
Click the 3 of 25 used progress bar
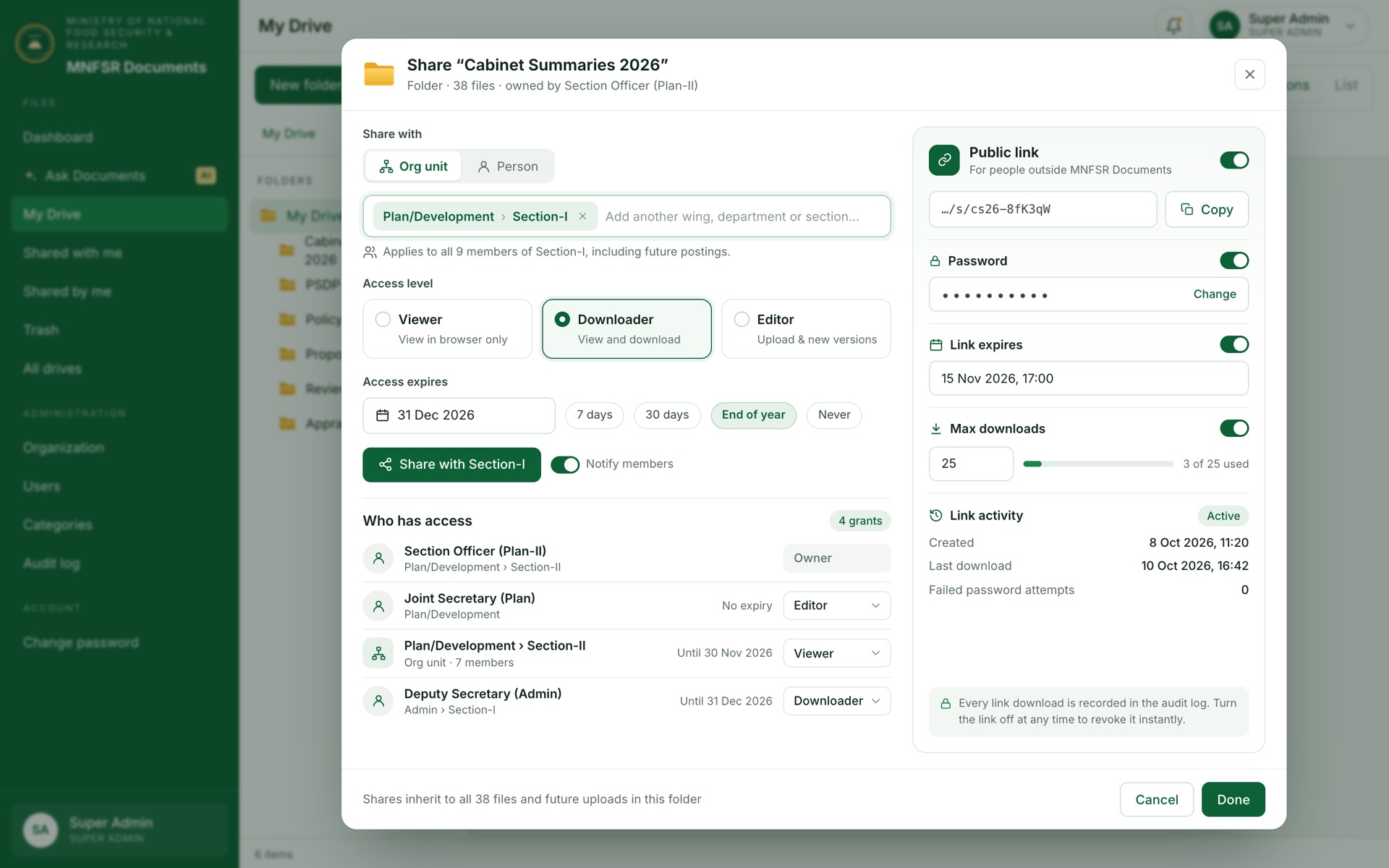[1098, 464]
